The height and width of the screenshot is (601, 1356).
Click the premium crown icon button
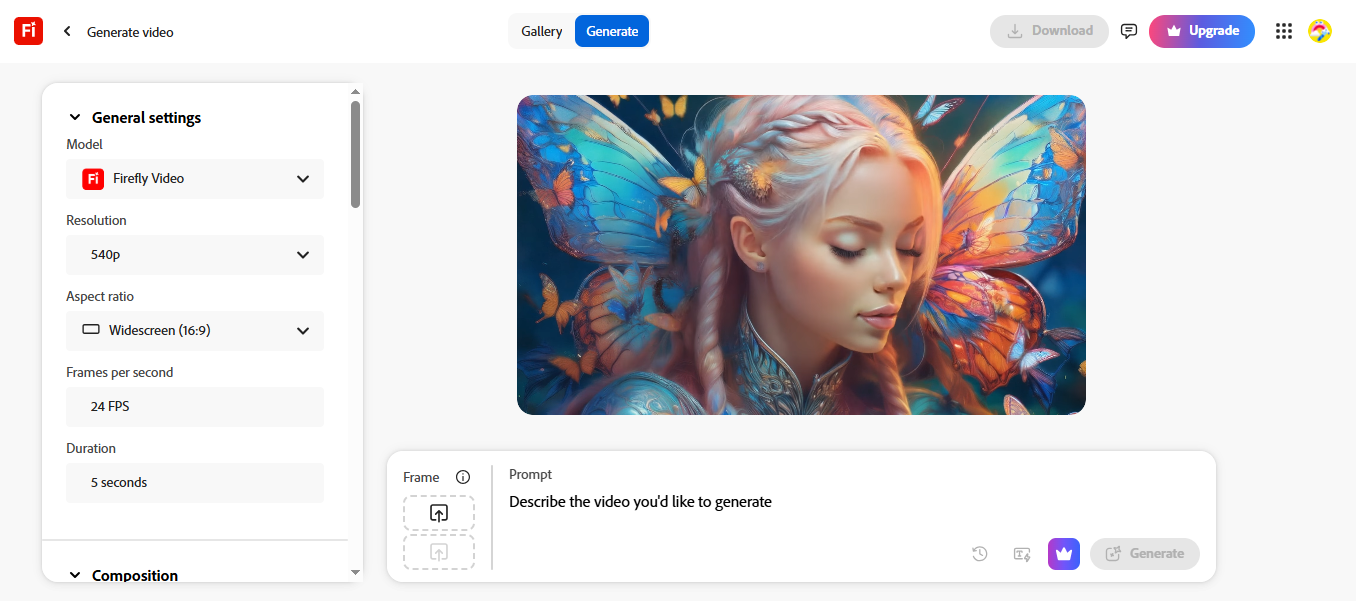[x=1064, y=554]
